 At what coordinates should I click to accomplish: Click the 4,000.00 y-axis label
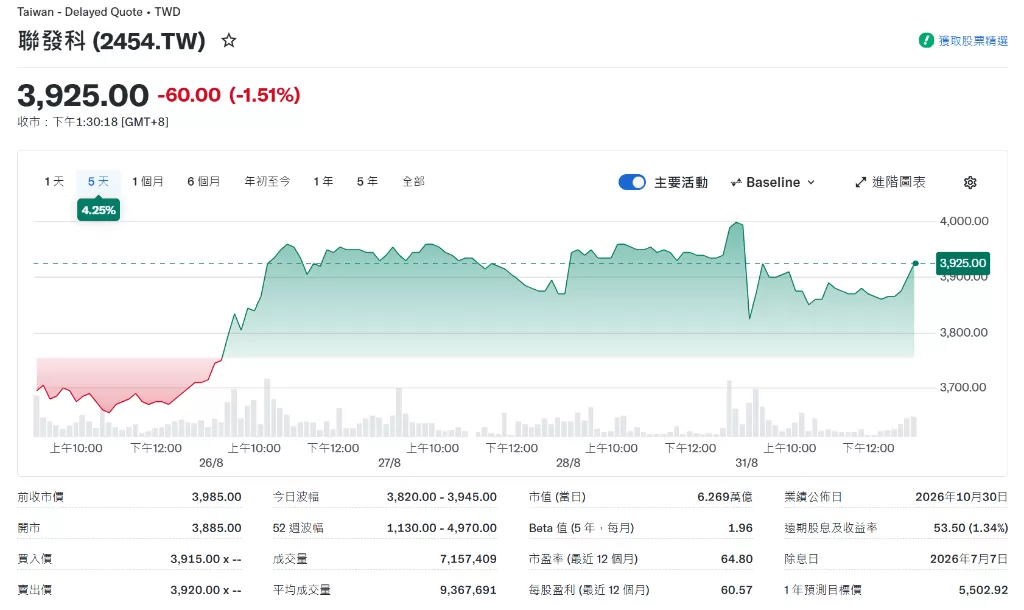pos(964,221)
